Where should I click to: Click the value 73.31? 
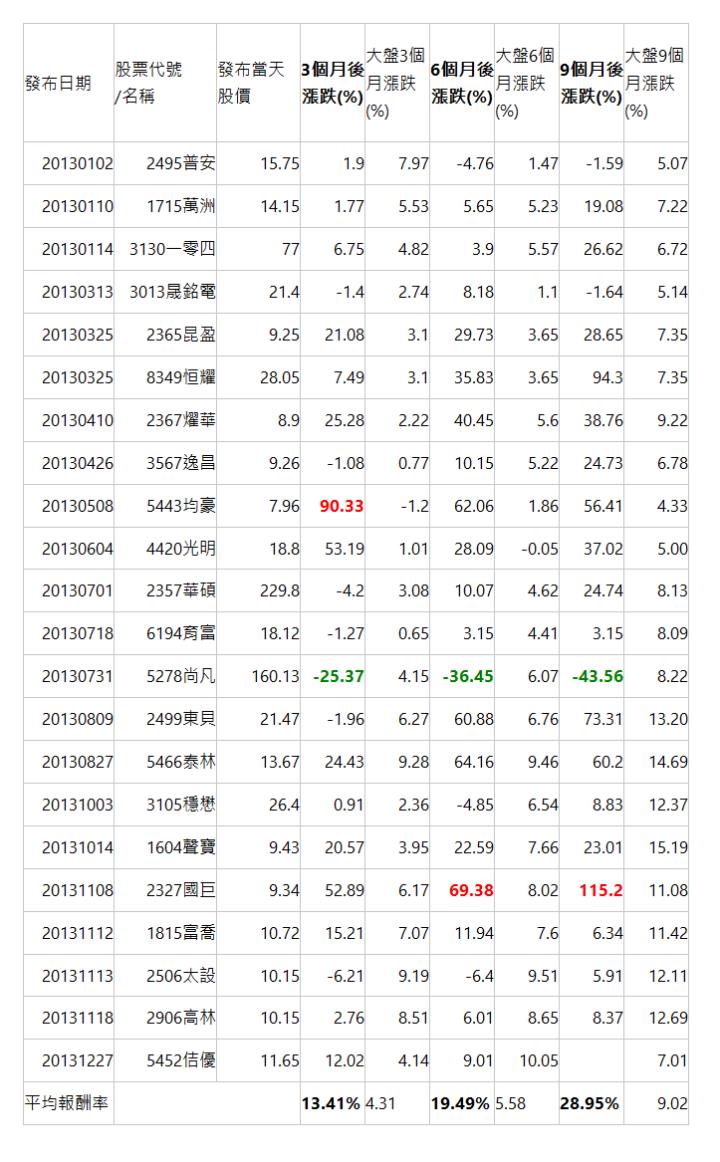(x=604, y=720)
